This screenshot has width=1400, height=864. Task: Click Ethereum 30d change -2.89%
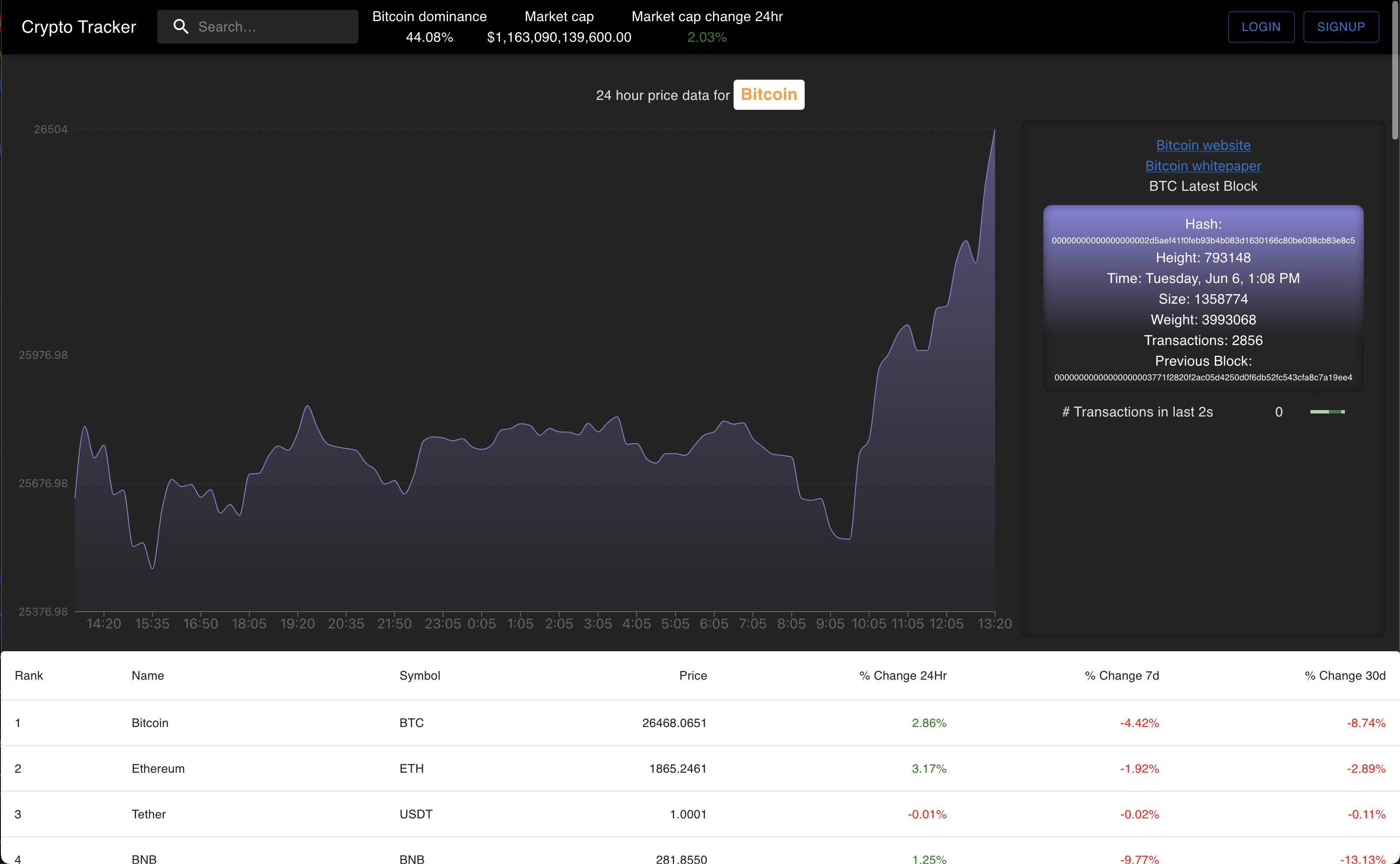click(x=1366, y=768)
